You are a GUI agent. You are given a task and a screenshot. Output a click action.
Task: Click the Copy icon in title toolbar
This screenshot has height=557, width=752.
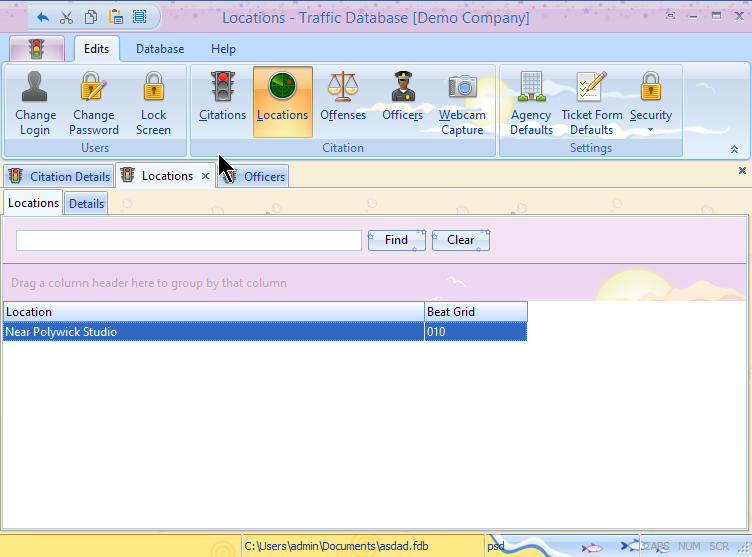point(91,18)
